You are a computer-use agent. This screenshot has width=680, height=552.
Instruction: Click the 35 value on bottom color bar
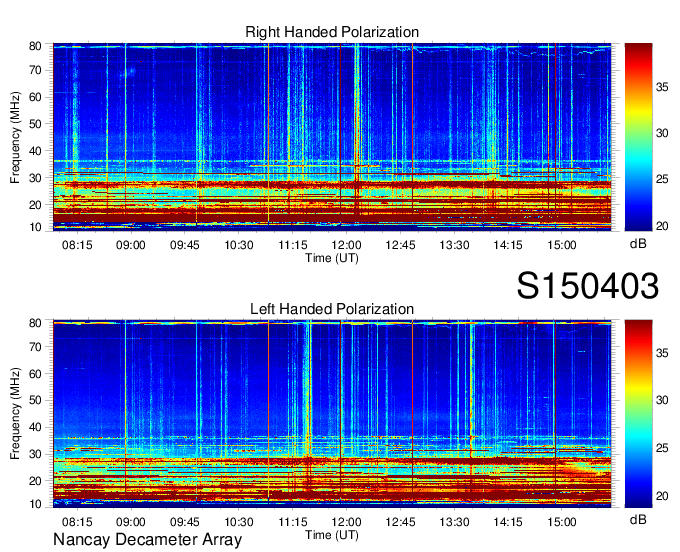click(x=662, y=353)
